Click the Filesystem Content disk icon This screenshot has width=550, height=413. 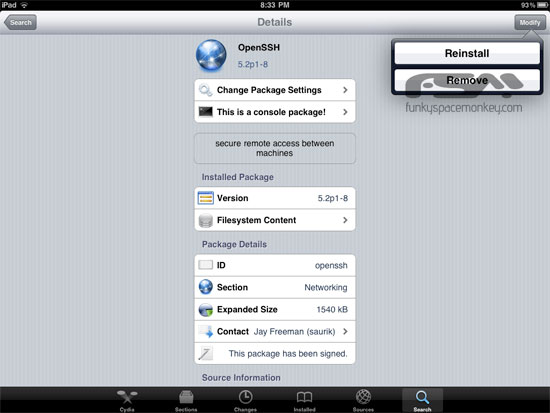coord(206,220)
